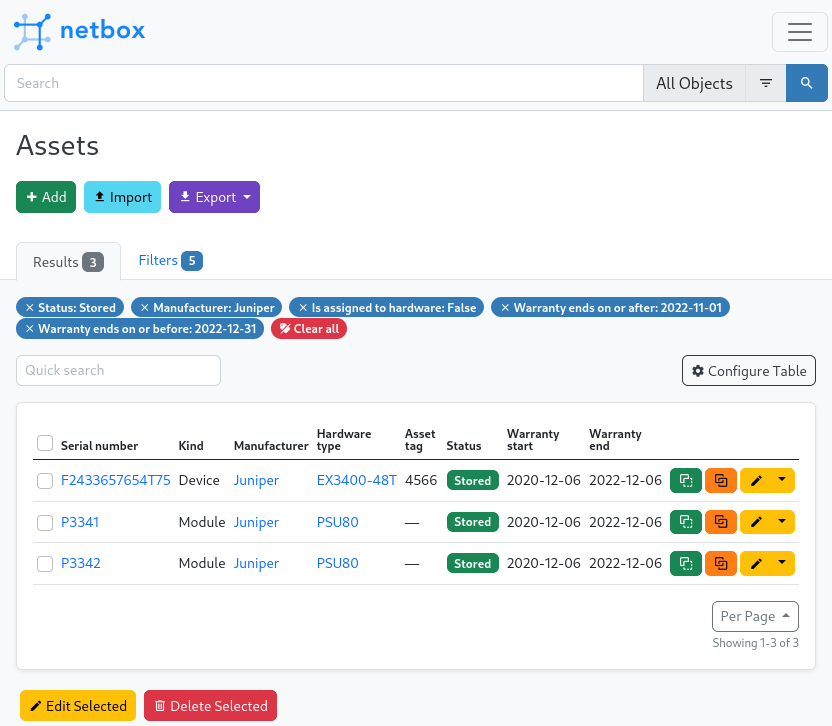Click the Import button
Screen dimensions: 832x726
click(123, 197)
